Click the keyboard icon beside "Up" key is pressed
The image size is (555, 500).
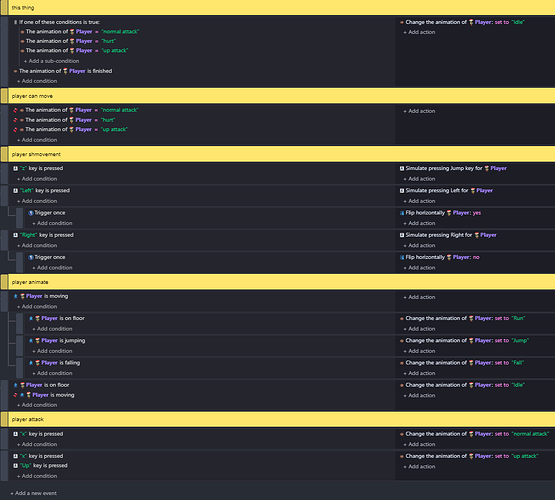click(x=16, y=466)
